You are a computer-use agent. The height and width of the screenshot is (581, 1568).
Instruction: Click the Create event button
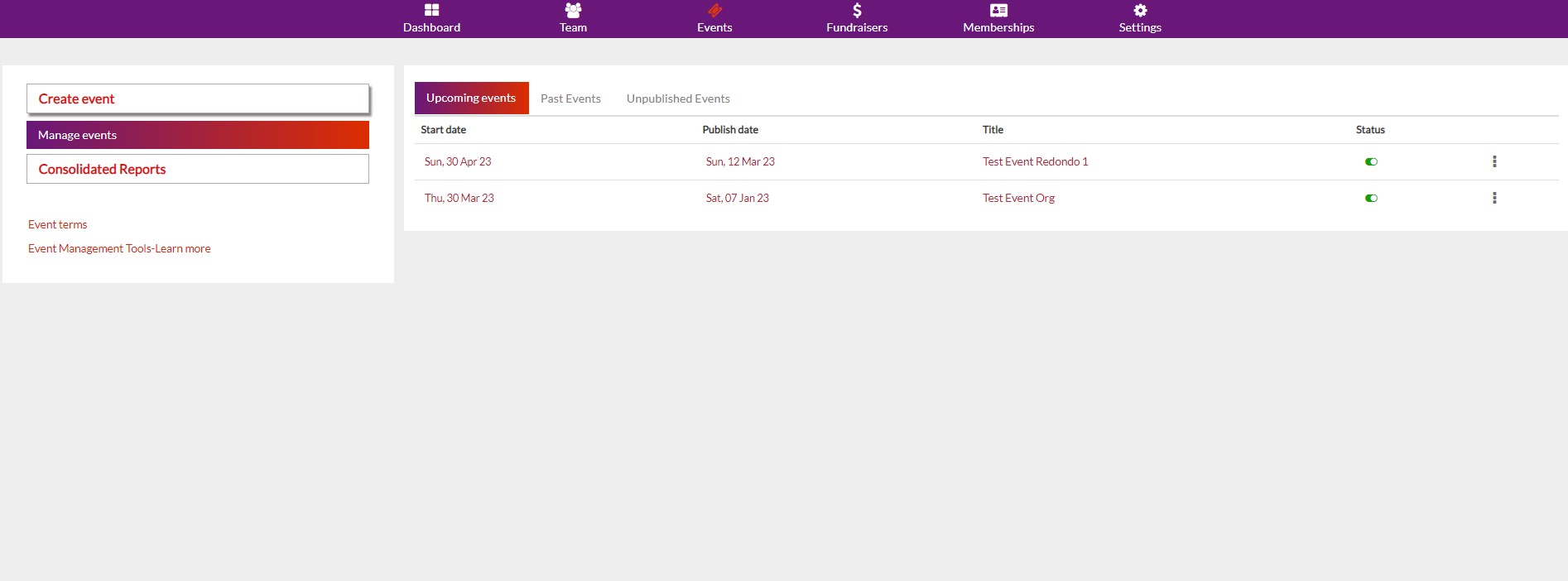[198, 98]
